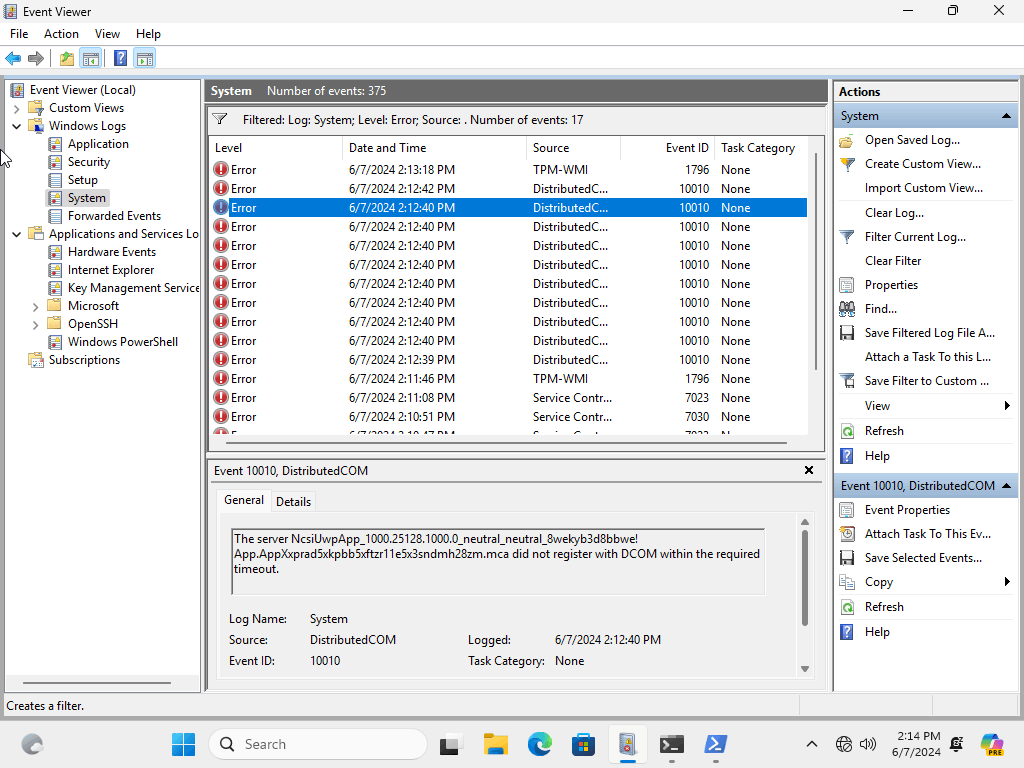Select the Setup log
This screenshot has width=1024, height=768.
click(x=82, y=180)
